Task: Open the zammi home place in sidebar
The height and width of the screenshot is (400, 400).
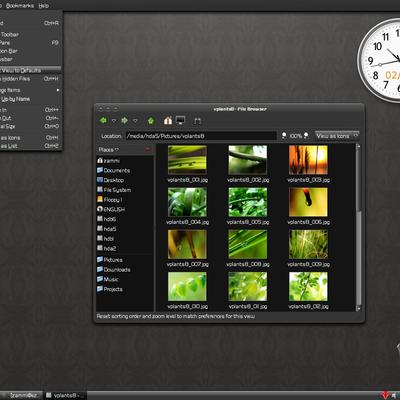Action: tap(125, 161)
